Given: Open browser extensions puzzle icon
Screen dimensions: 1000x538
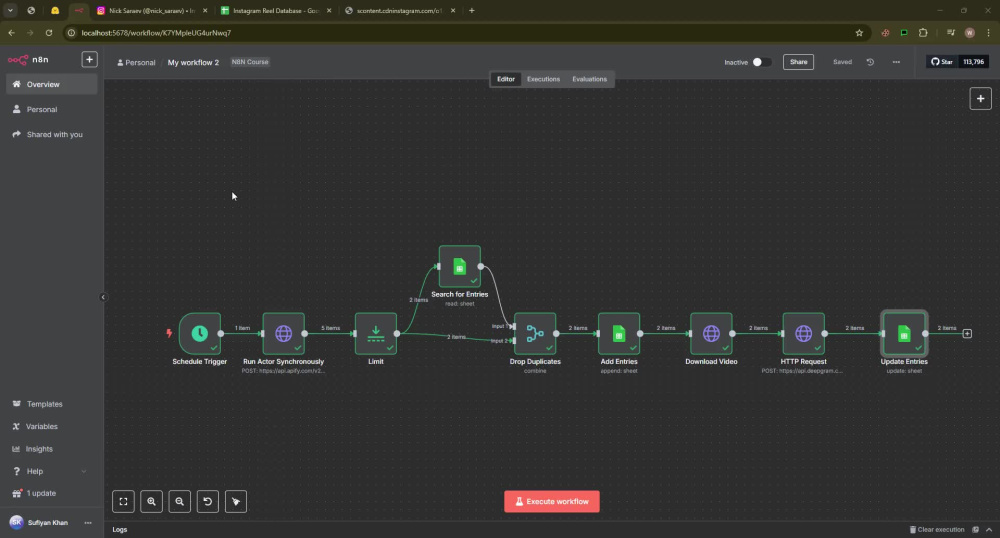Looking at the screenshot, I should 923,33.
